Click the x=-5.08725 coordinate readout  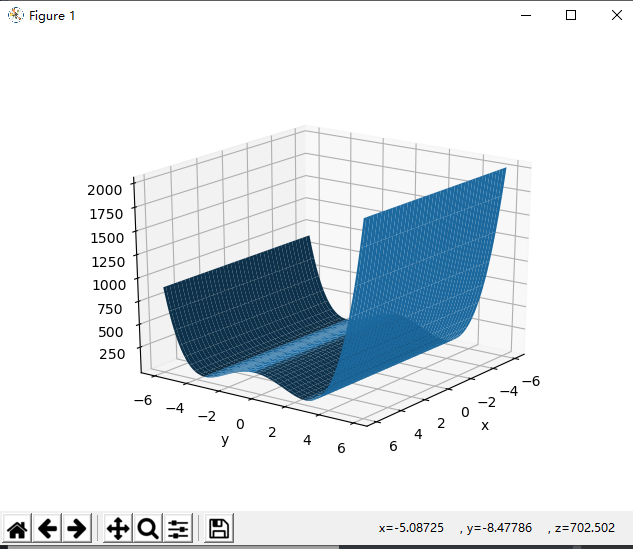tap(411, 527)
